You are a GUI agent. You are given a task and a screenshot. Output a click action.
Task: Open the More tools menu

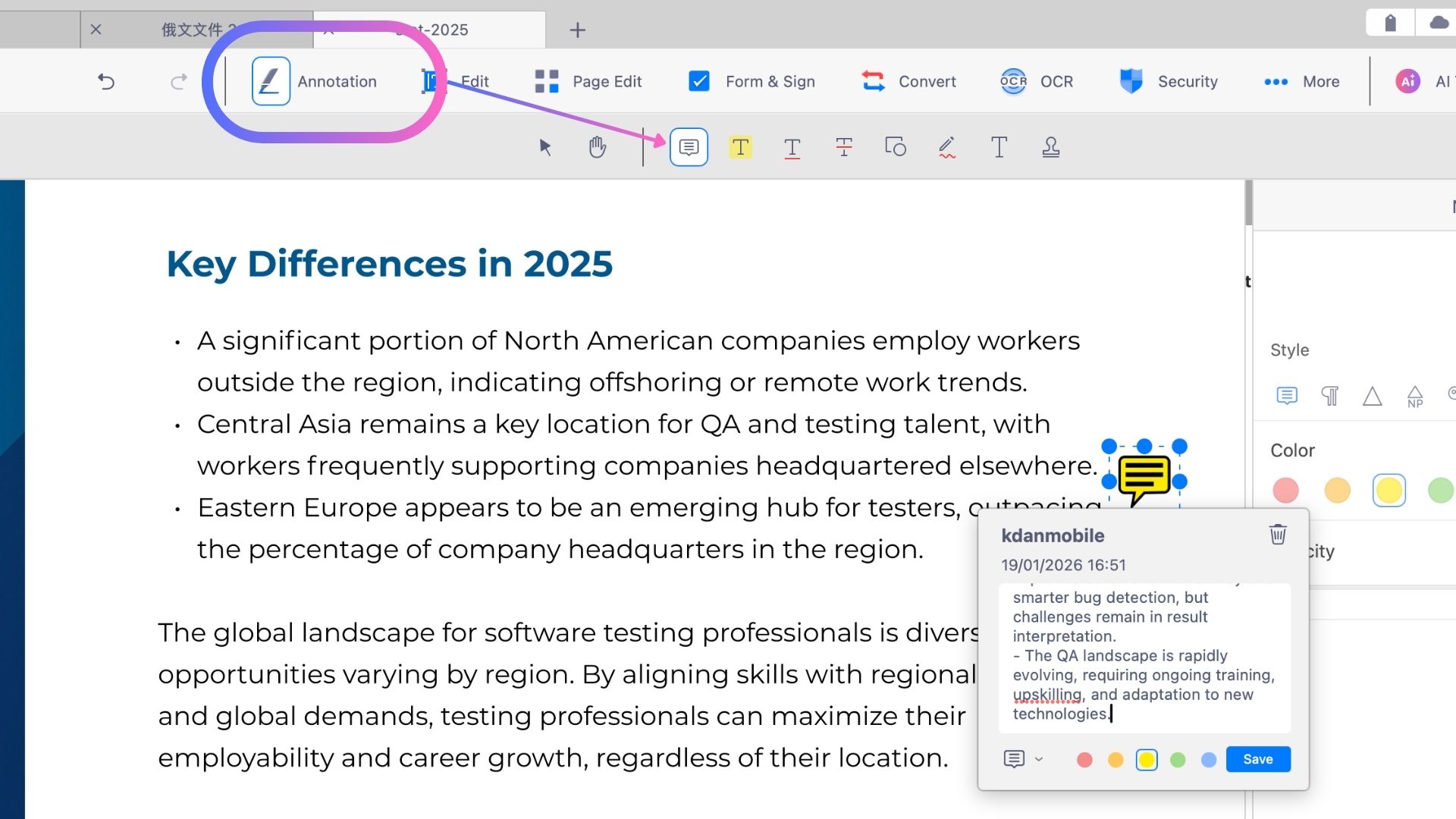coord(1301,81)
